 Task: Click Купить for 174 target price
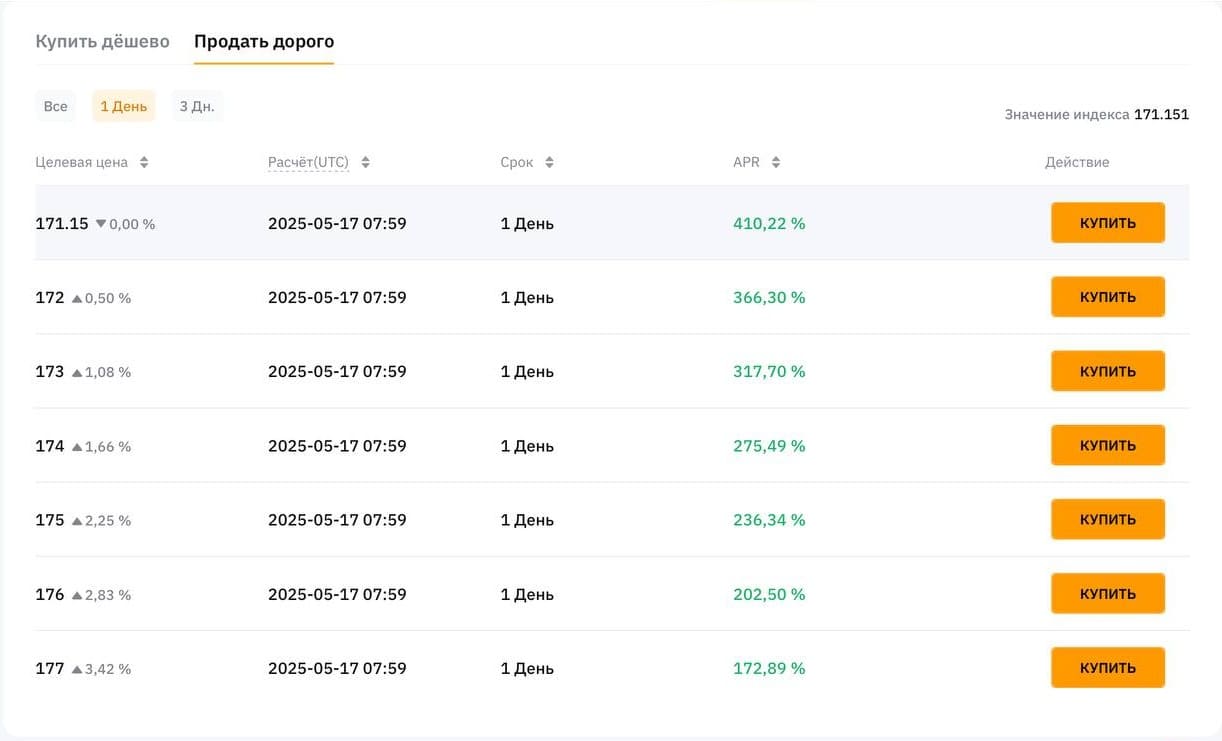click(1108, 445)
